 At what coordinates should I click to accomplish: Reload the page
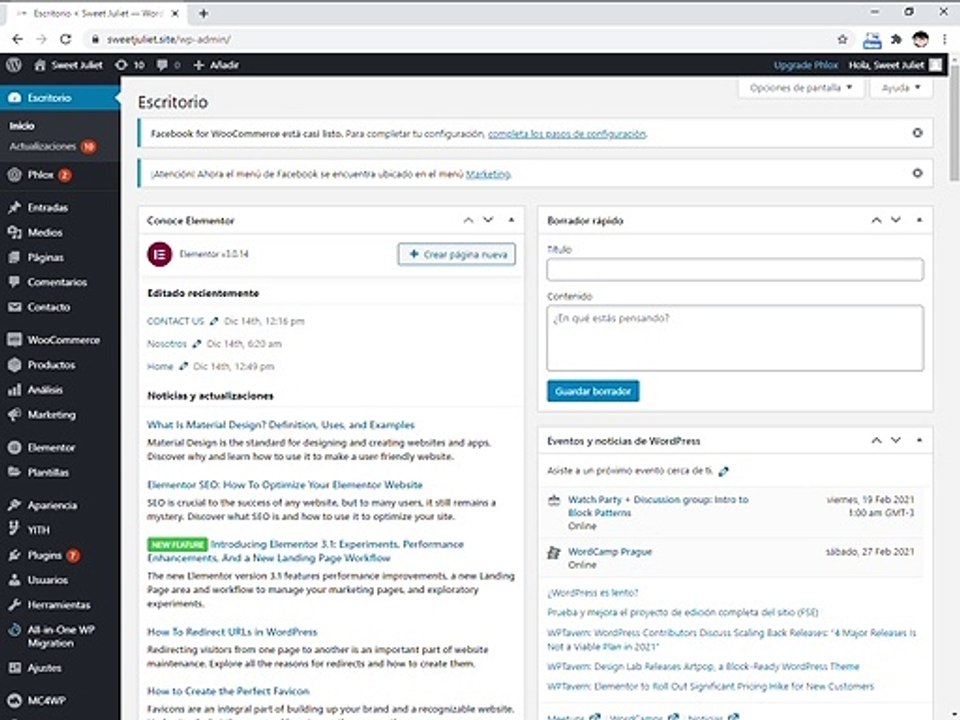click(x=66, y=39)
